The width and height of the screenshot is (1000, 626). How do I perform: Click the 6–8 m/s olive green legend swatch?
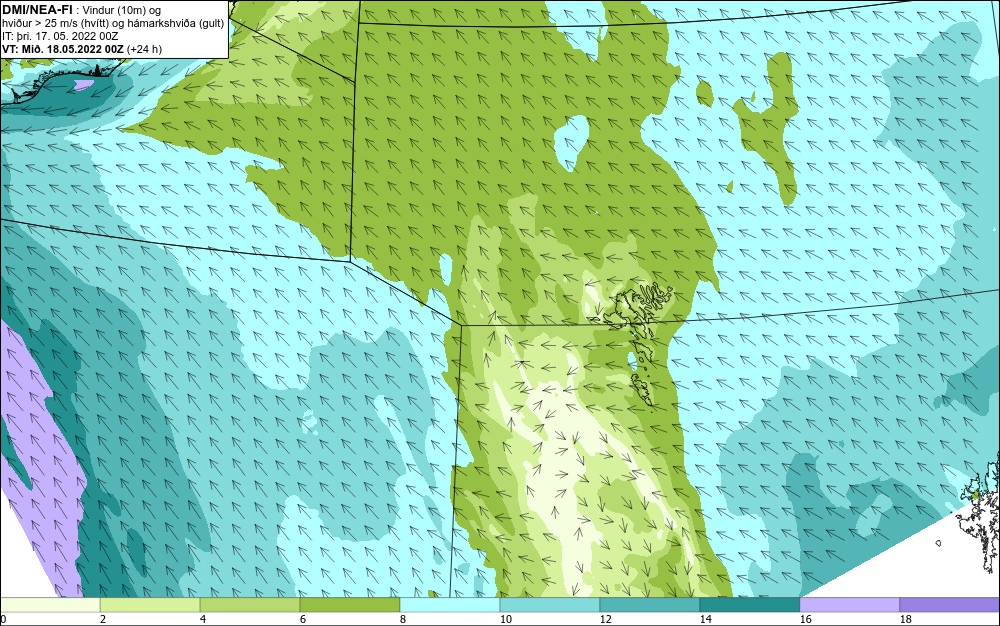[x=350, y=605]
